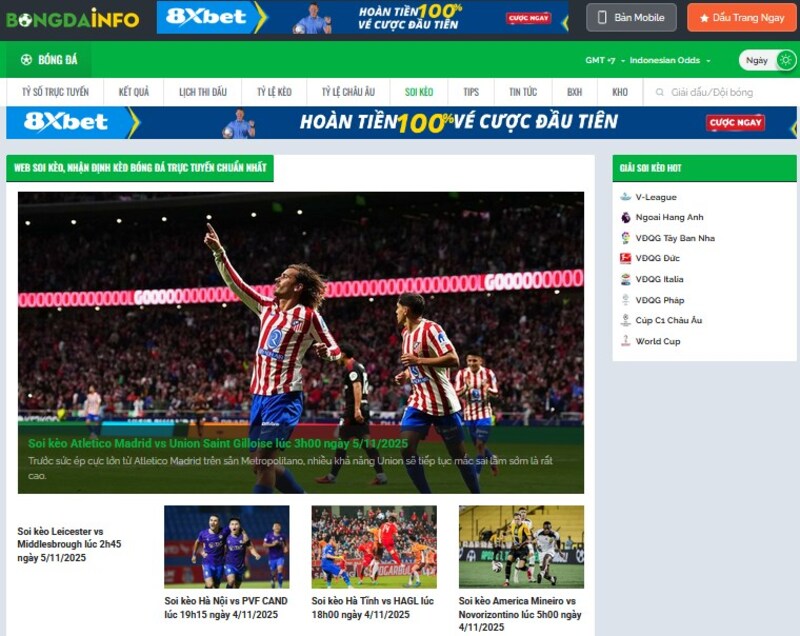800x636 pixels.
Task: Expand the Indonesian Odds format dropdown
Action: 668,60
